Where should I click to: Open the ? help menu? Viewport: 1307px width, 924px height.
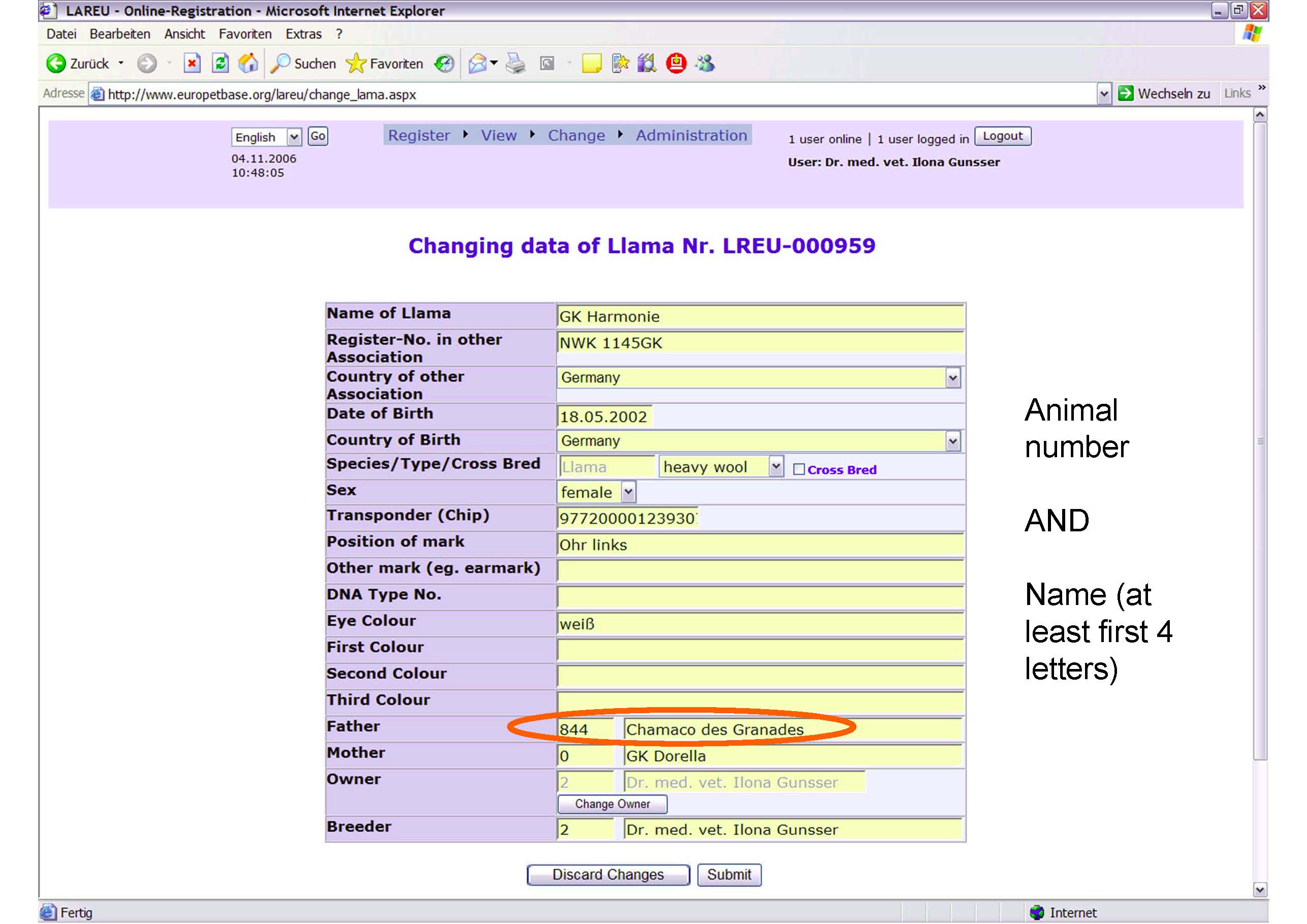click(339, 34)
